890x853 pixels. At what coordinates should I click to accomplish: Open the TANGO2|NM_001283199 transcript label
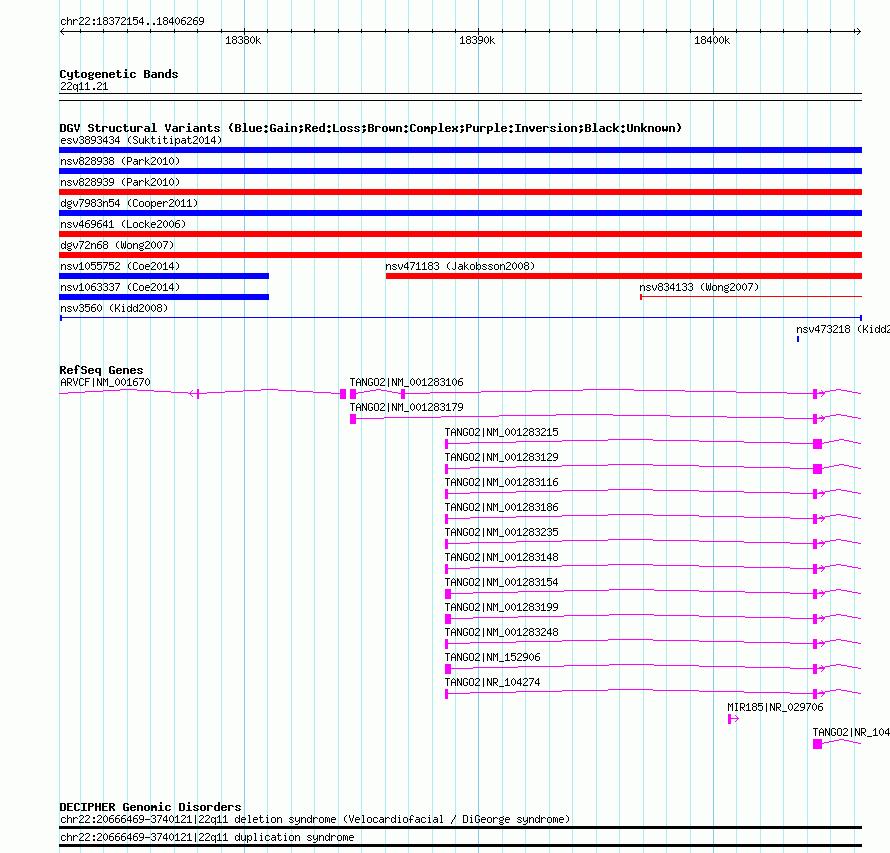pyautogui.click(x=502, y=607)
